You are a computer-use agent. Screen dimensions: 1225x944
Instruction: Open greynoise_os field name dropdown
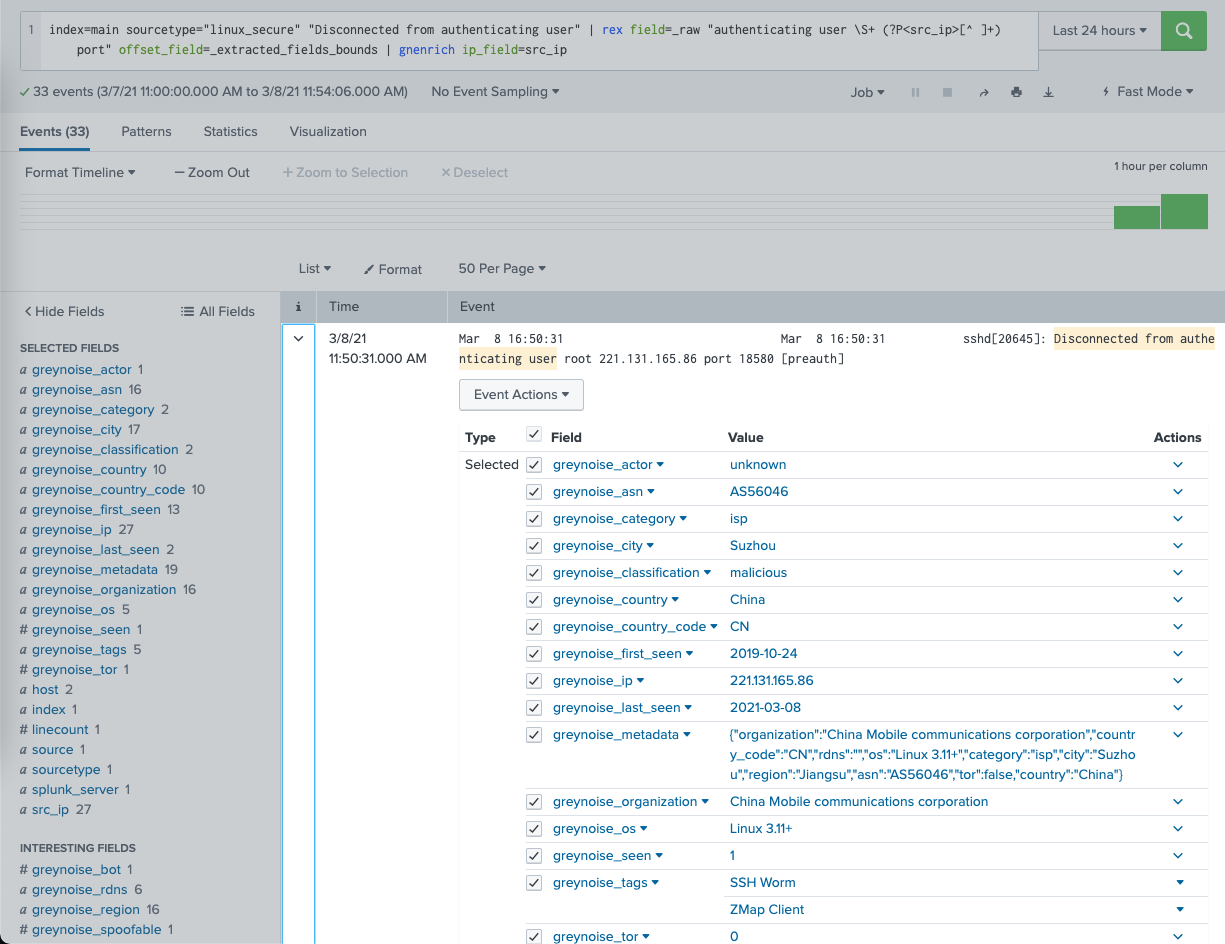click(x=600, y=829)
